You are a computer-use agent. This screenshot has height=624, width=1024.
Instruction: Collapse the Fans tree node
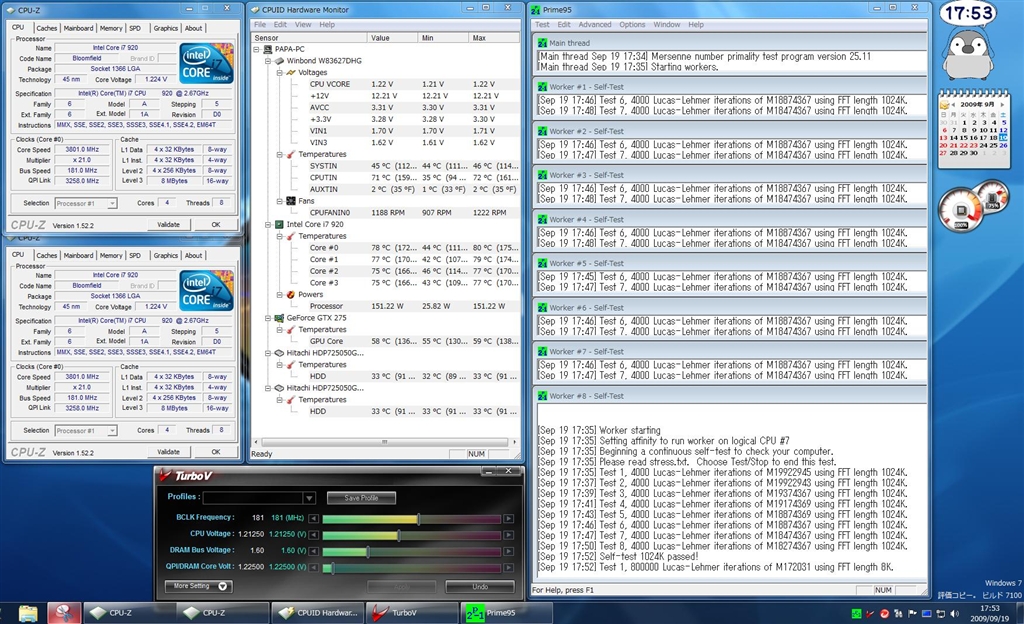click(x=278, y=200)
